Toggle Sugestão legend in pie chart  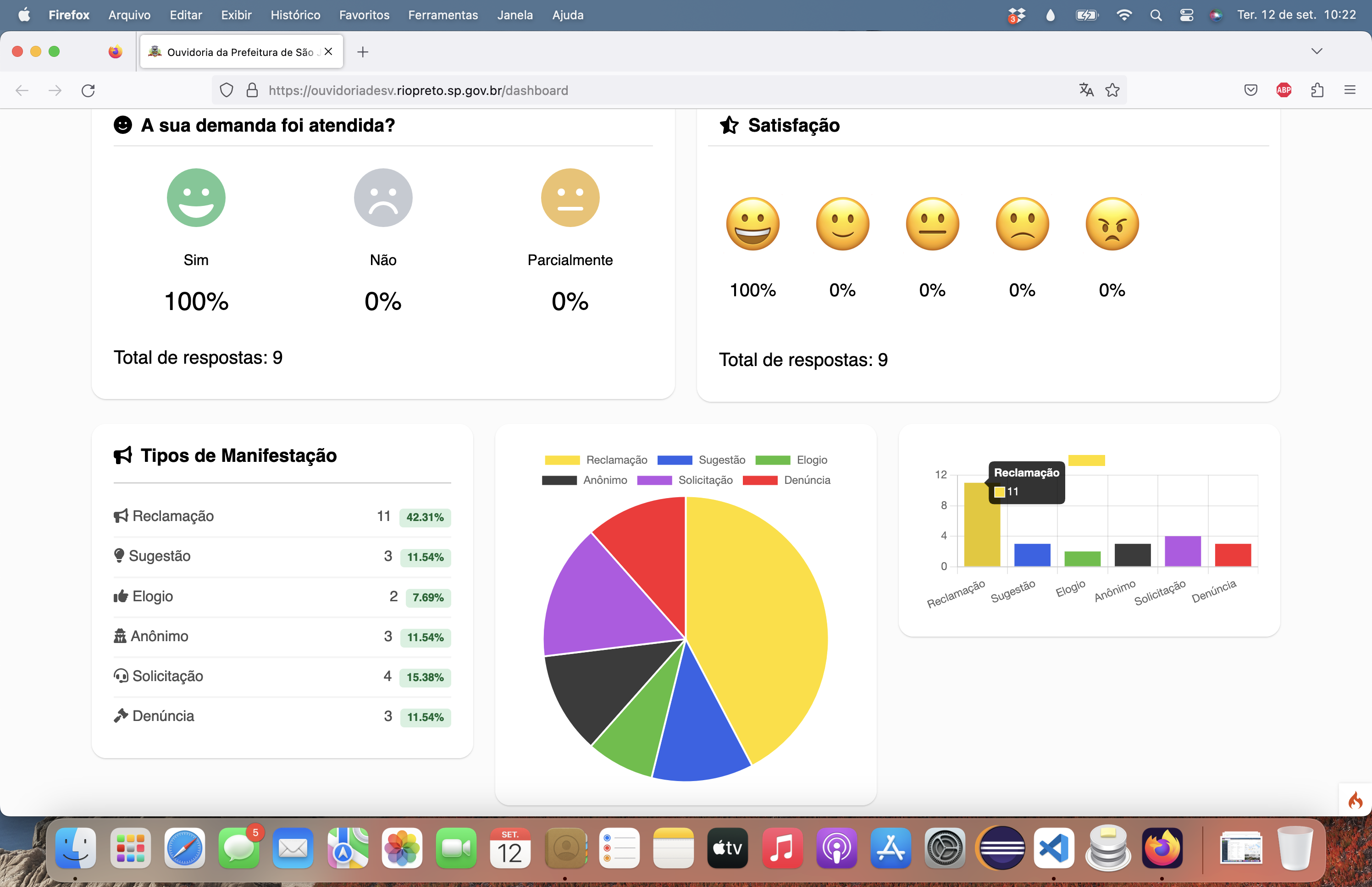[701, 460]
